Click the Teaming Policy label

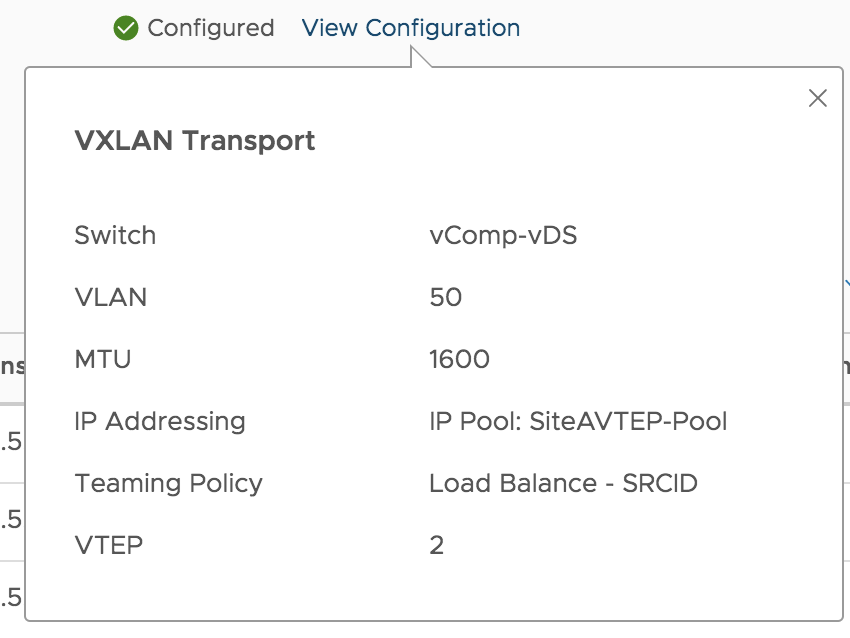(169, 484)
